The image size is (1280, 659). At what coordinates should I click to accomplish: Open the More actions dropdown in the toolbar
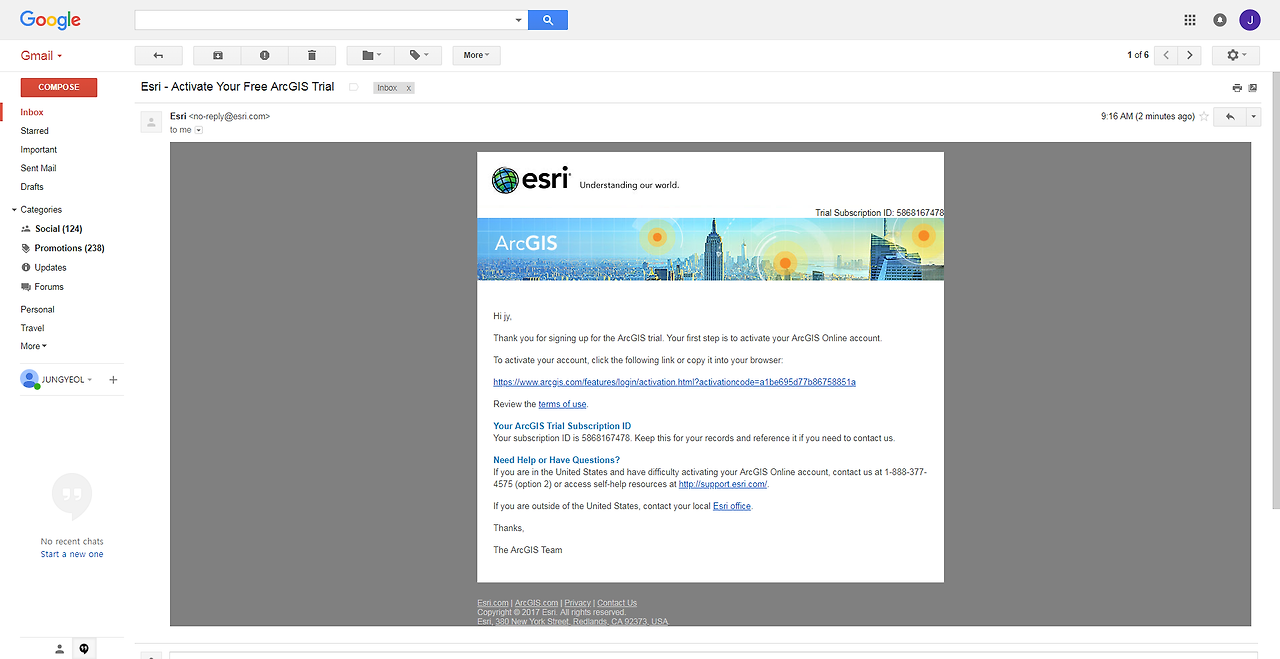pyautogui.click(x=476, y=55)
